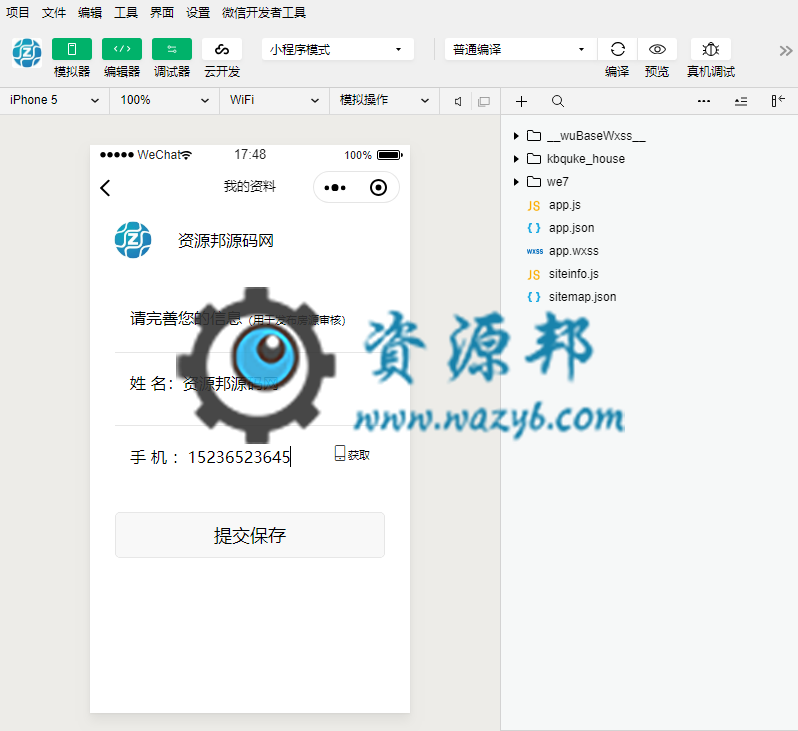Screen dimensions: 798x731
Task: Open app.json file
Action: pos(560,228)
